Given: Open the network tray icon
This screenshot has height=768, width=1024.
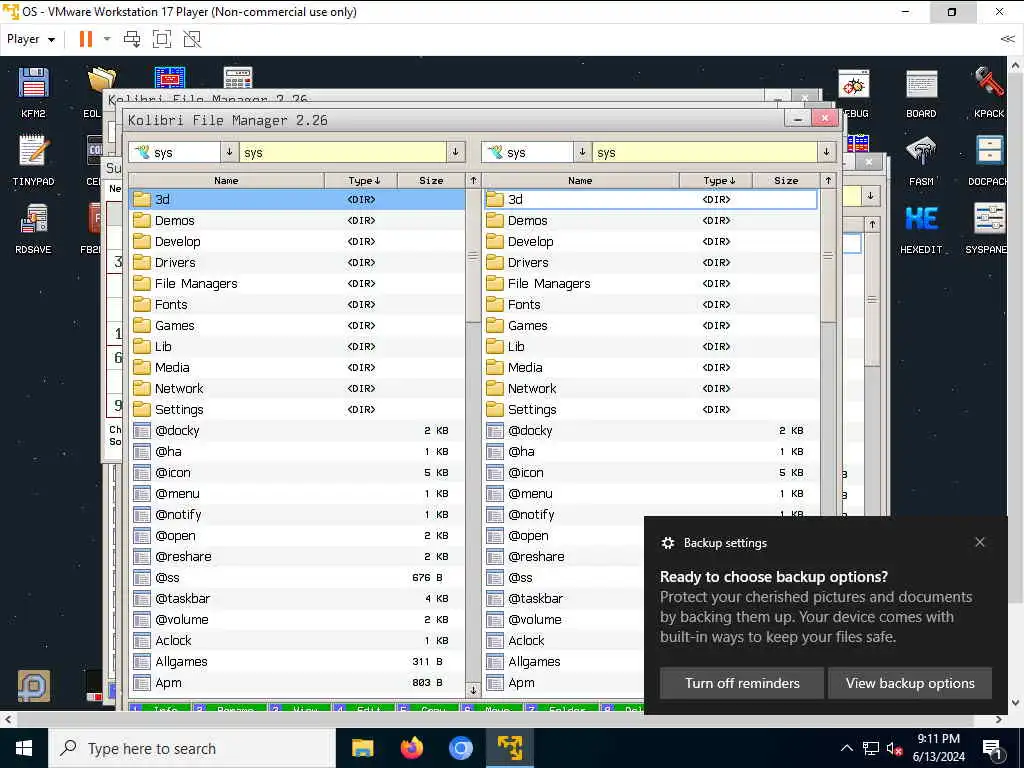Looking at the screenshot, I should pyautogui.click(x=871, y=748).
